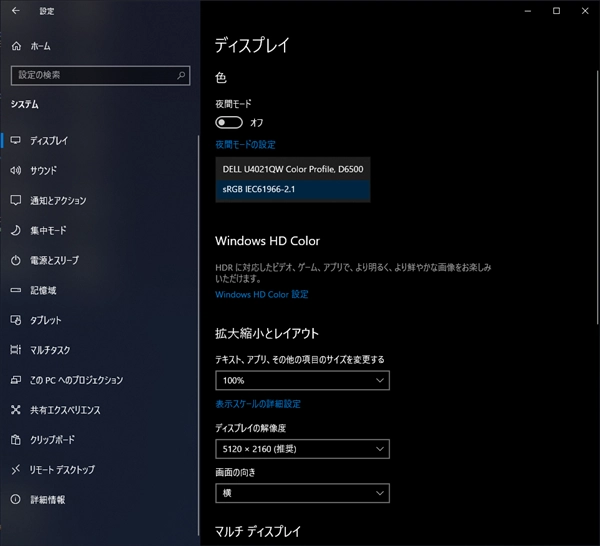The width and height of the screenshot is (600, 546).
Task: Click the About (詳細情報) info icon
Action: pyautogui.click(x=16, y=499)
